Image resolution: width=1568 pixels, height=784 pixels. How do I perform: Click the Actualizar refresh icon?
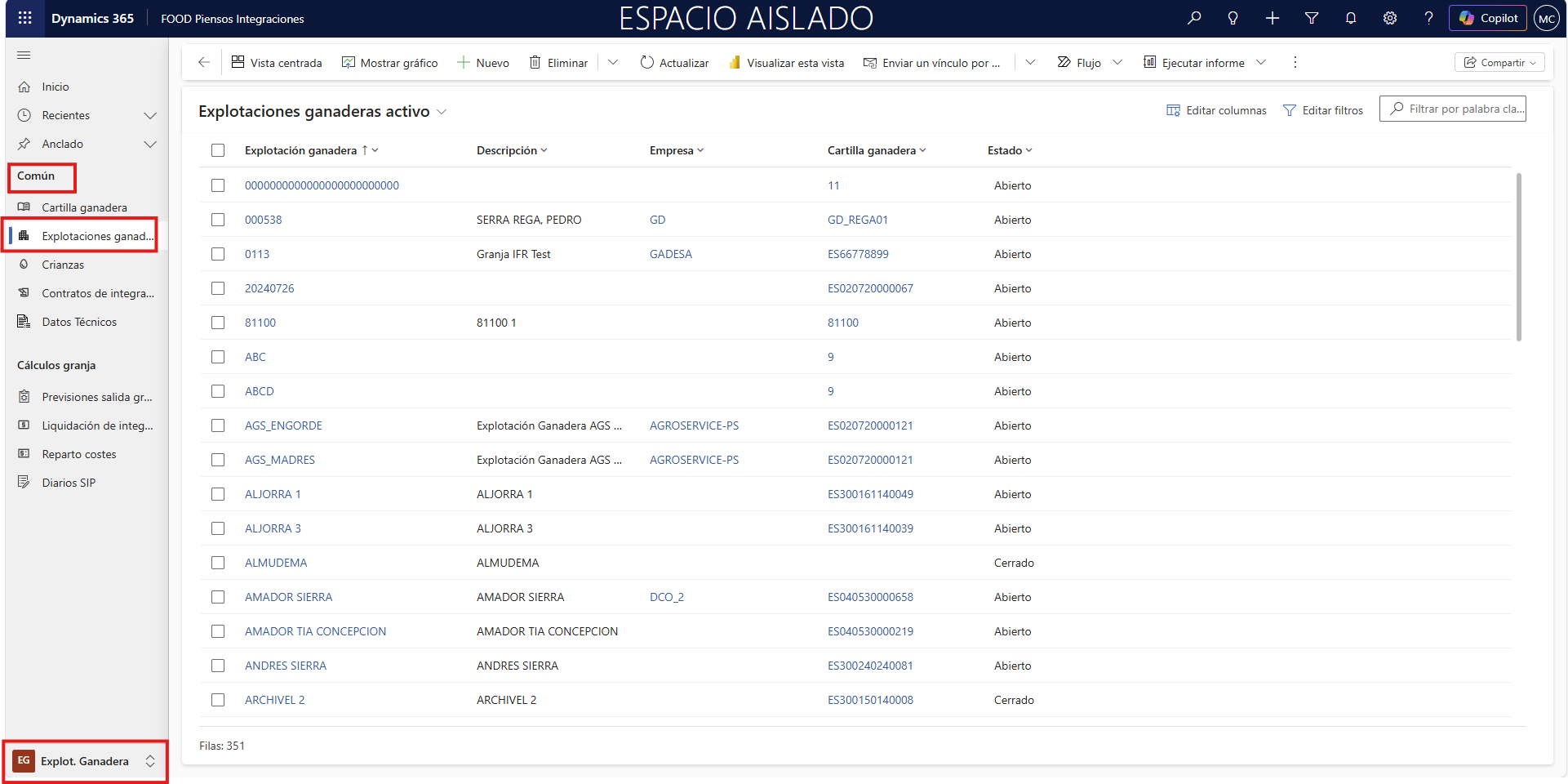[x=646, y=63]
